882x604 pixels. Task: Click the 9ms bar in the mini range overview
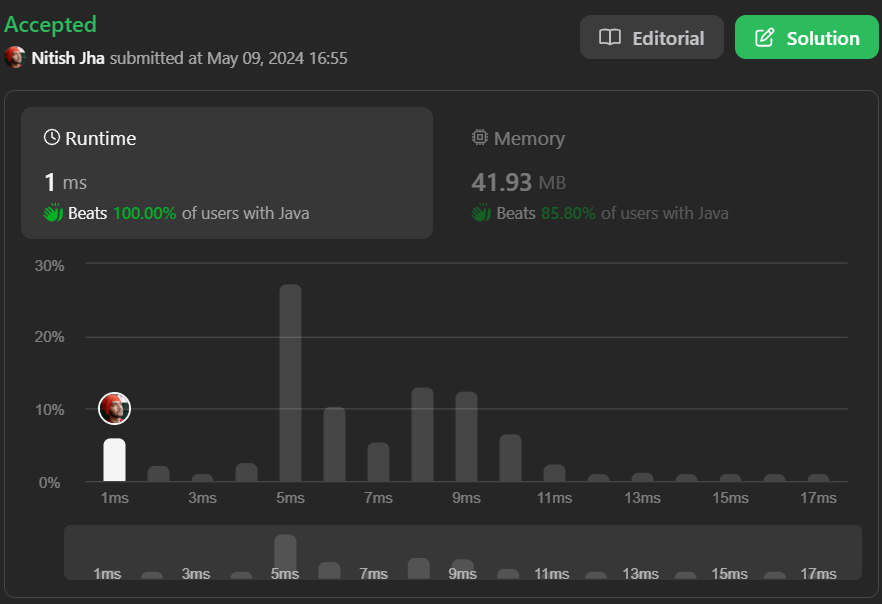pyautogui.click(x=462, y=567)
